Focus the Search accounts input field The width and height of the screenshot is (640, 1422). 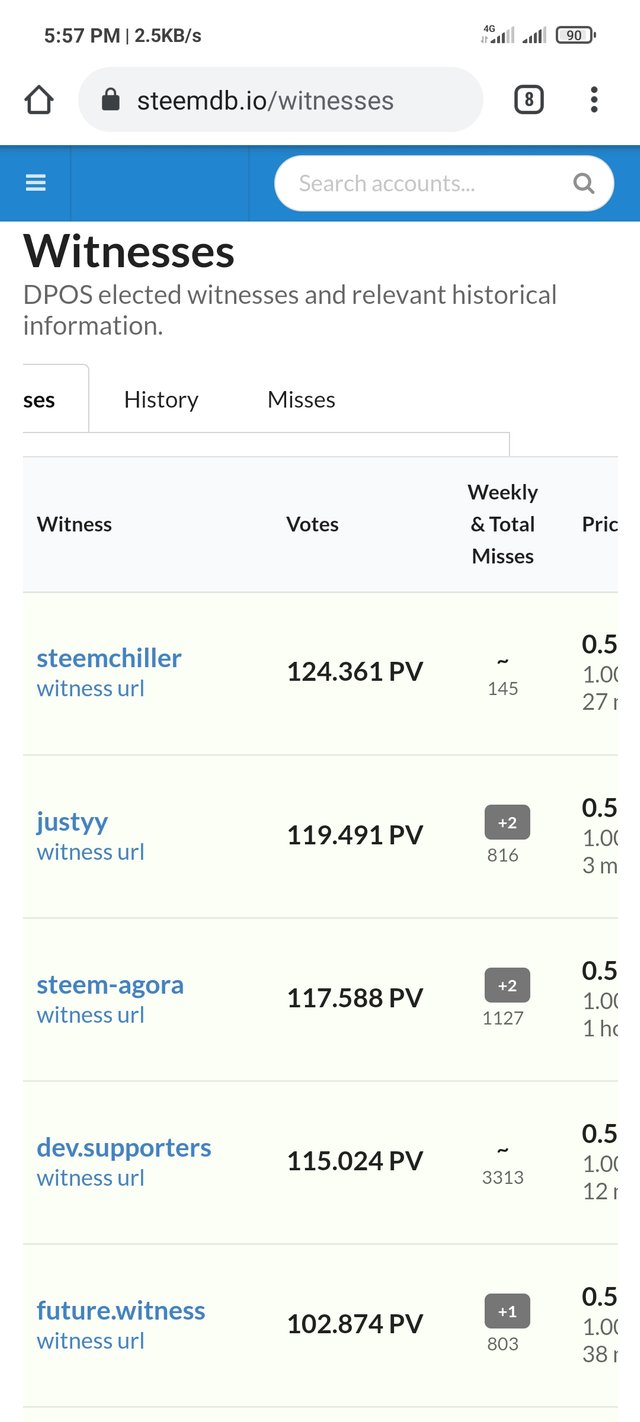point(420,183)
